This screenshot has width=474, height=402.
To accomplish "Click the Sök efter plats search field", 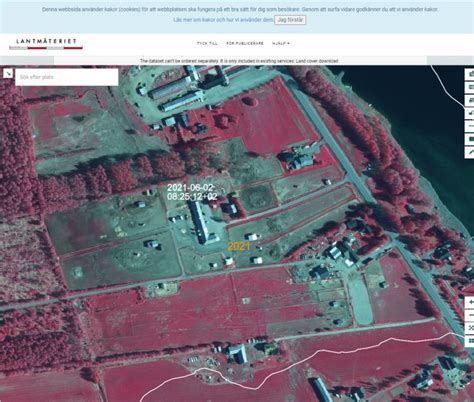I will pyautogui.click(x=67, y=77).
